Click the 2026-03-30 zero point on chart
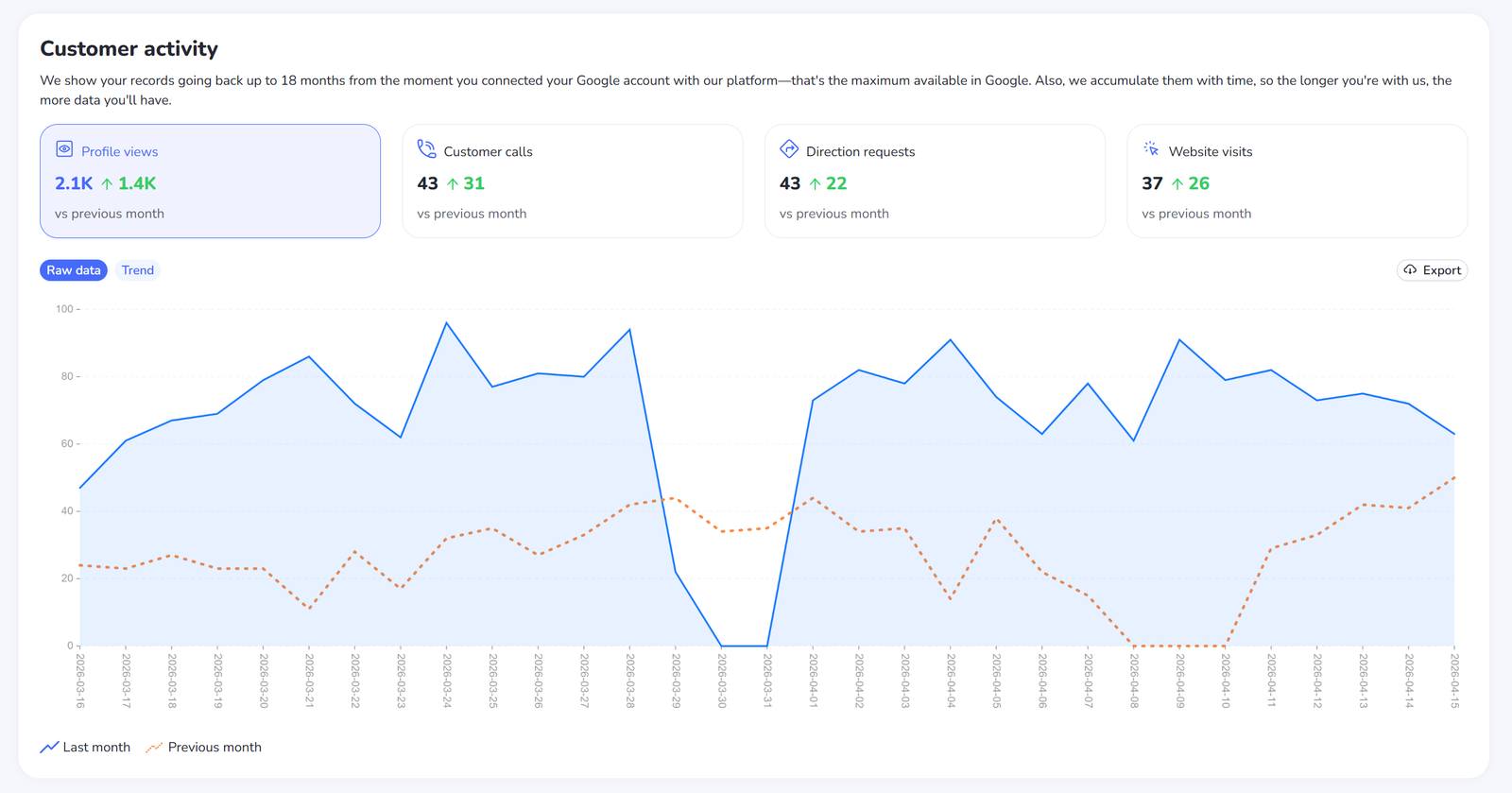The width and height of the screenshot is (1512, 793). point(722,646)
